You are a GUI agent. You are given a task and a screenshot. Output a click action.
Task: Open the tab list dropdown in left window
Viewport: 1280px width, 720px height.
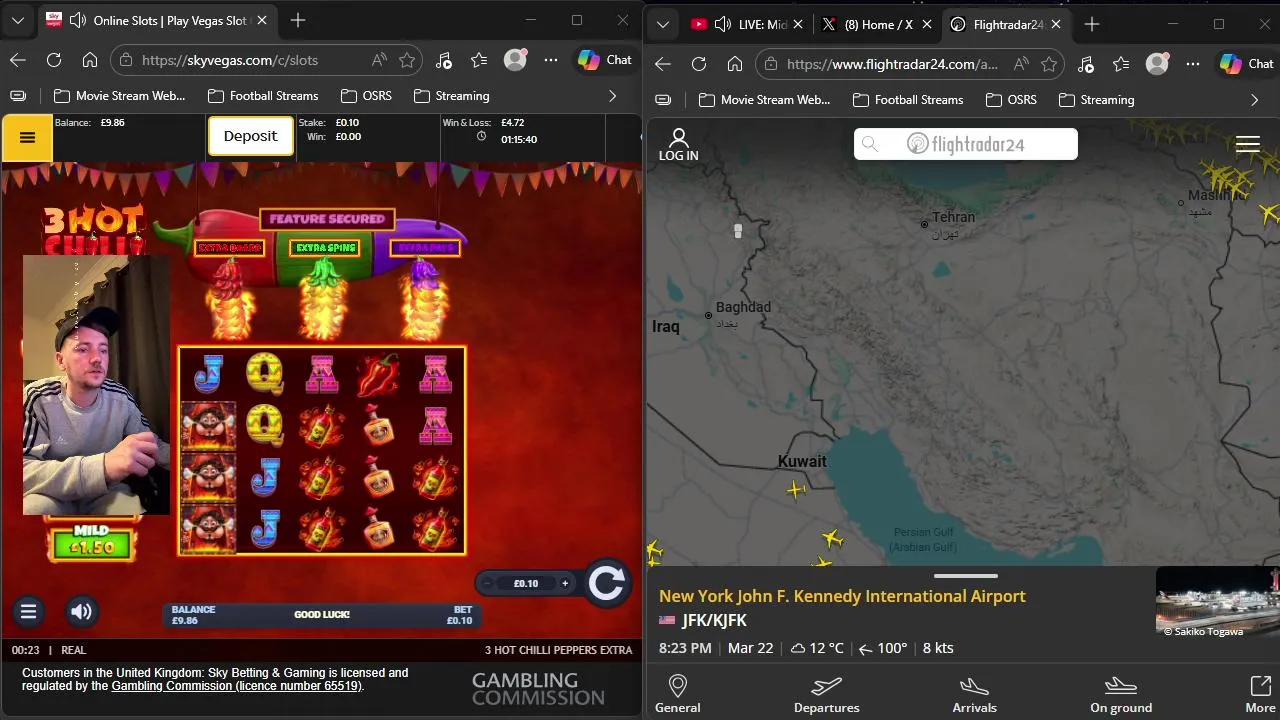tap(18, 20)
